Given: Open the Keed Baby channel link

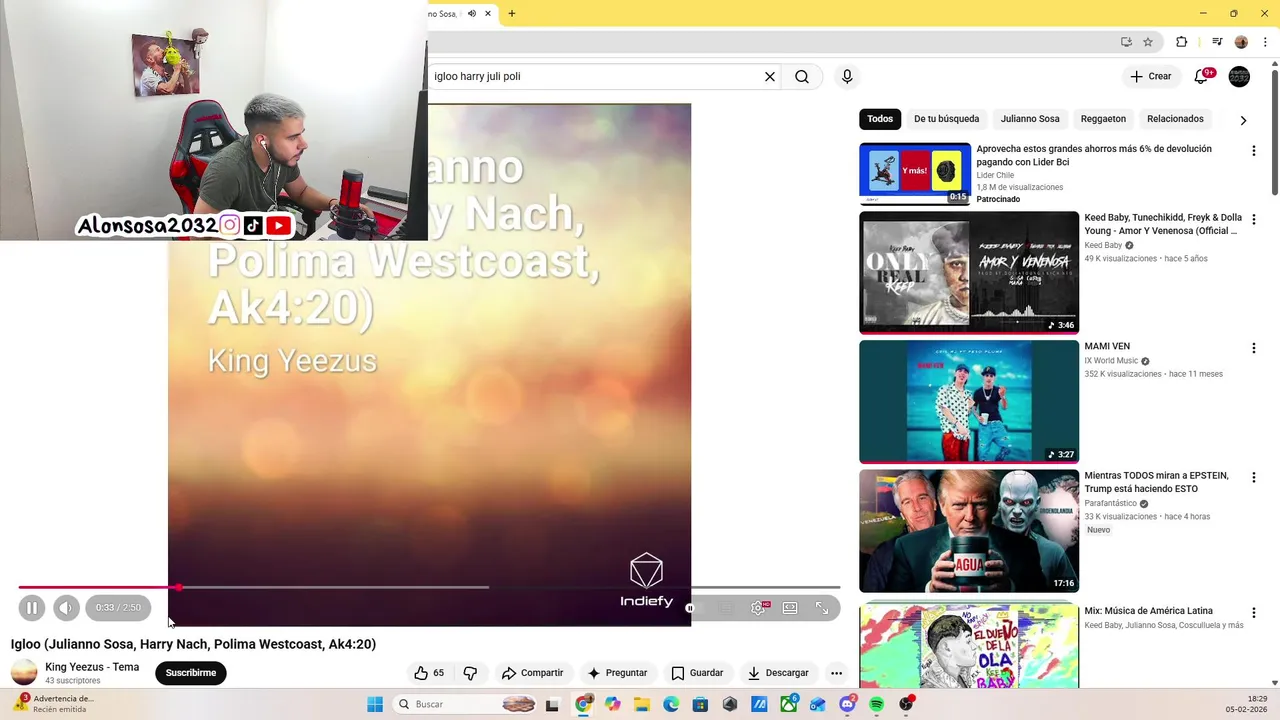Looking at the screenshot, I should click(x=1103, y=245).
